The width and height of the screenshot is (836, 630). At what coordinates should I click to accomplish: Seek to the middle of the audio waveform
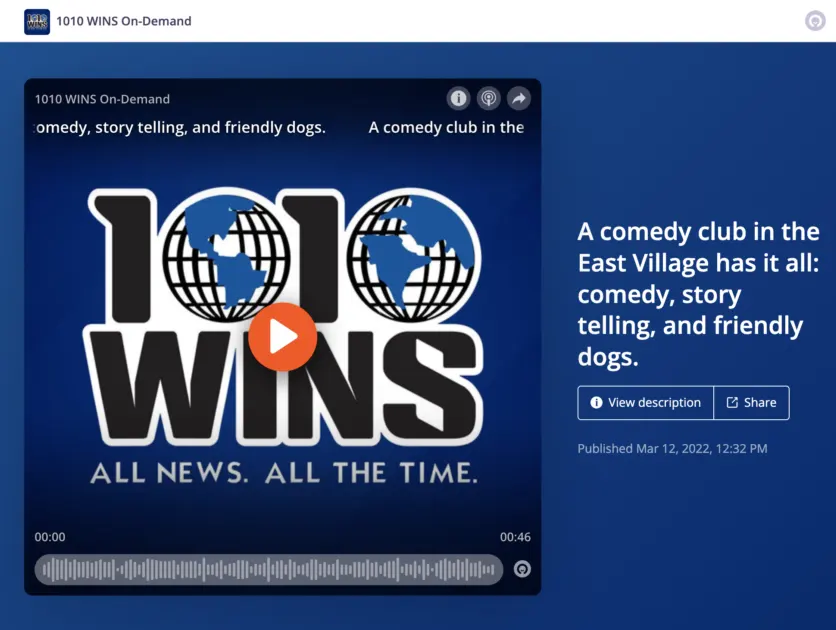click(x=269, y=569)
